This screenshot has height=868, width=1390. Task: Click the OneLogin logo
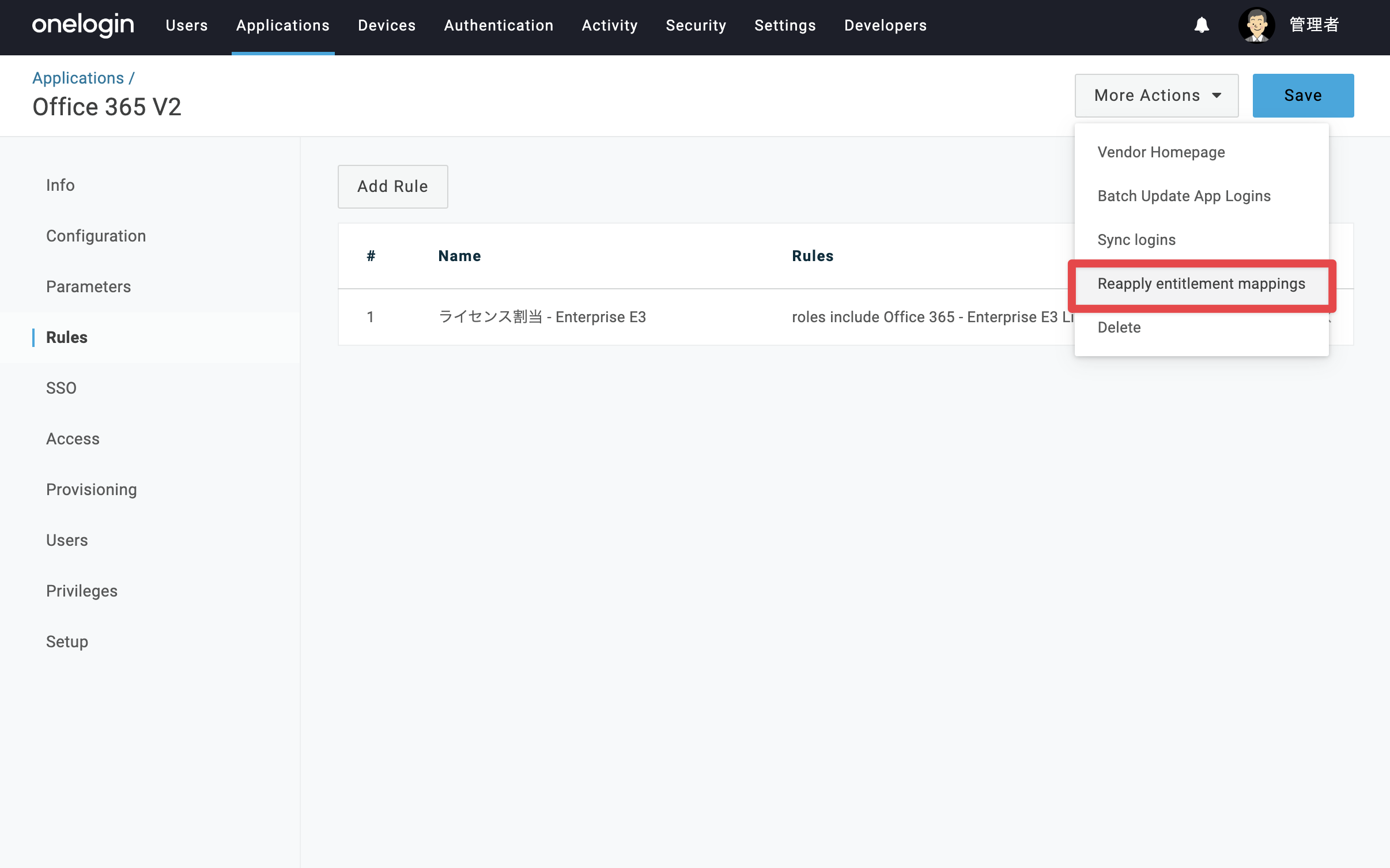tap(83, 25)
